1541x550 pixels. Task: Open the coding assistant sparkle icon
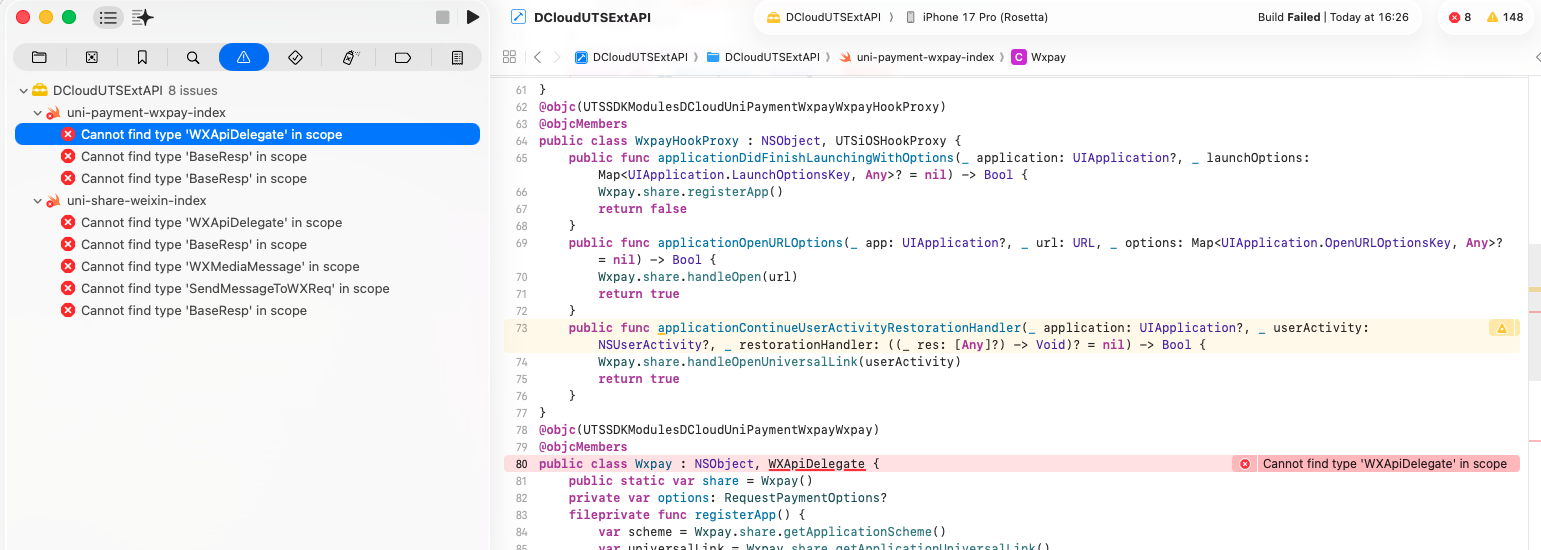click(x=143, y=17)
